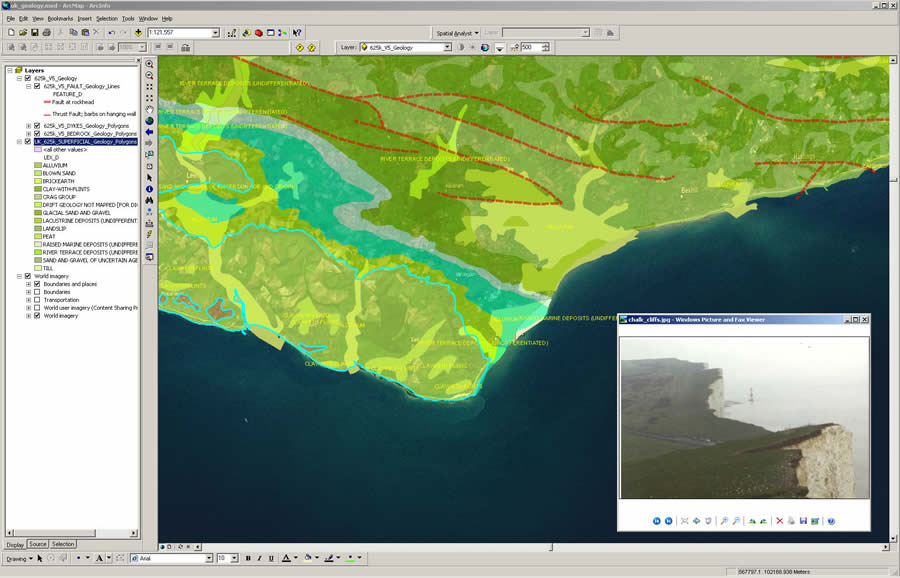
Task: Switch to the Selection tab in table of contents
Action: pos(63,544)
